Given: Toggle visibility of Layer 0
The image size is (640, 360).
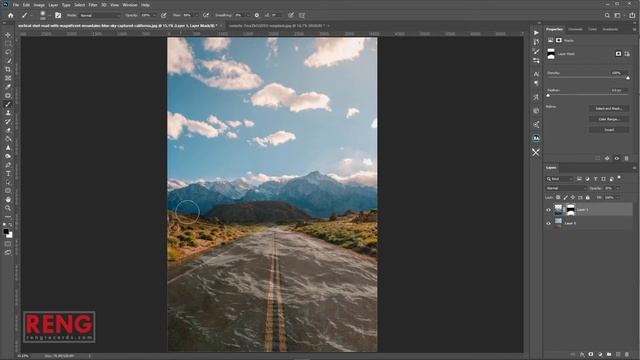Looking at the screenshot, I should pos(549,223).
